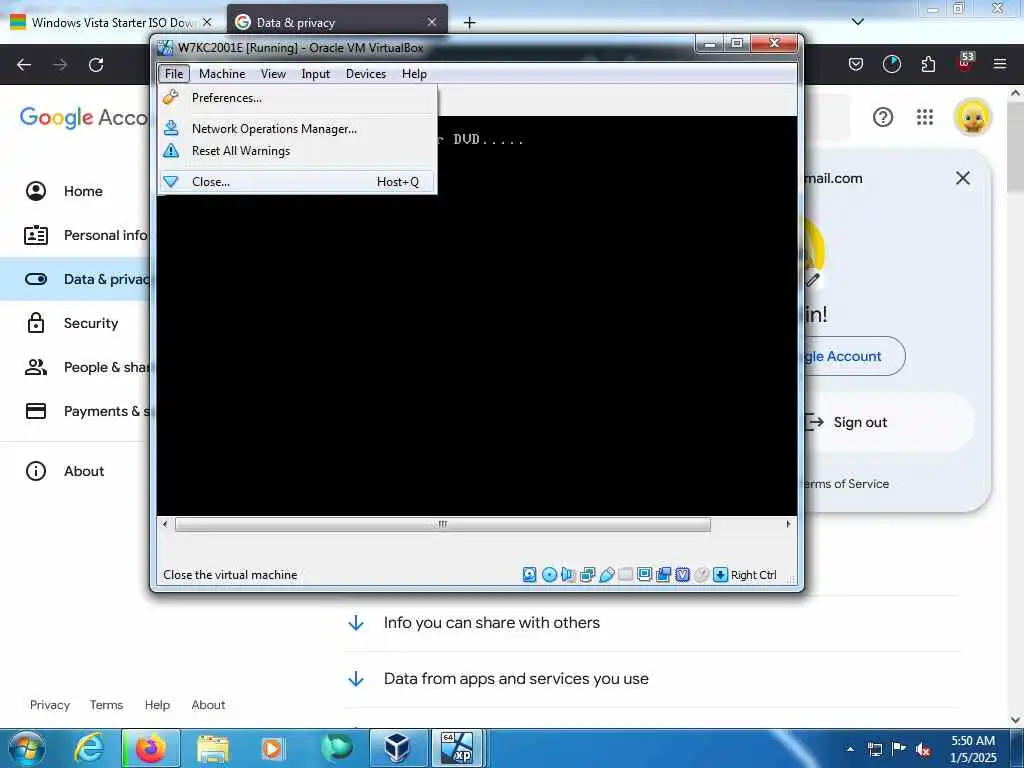The height and width of the screenshot is (768, 1024).
Task: Open Payments & subscriptions sidebar item
Action: pos(76,411)
